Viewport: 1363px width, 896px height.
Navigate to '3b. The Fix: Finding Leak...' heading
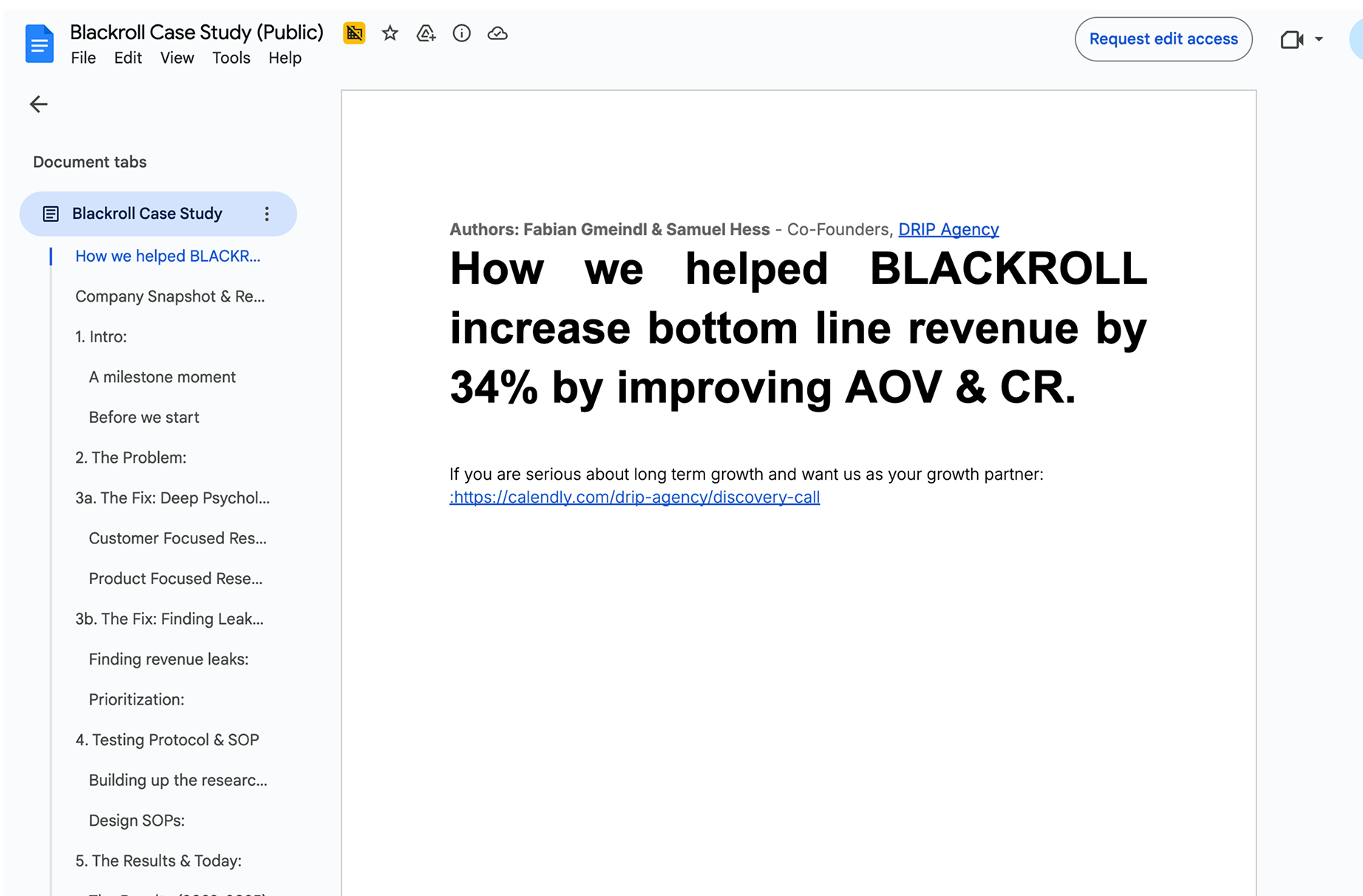point(169,619)
